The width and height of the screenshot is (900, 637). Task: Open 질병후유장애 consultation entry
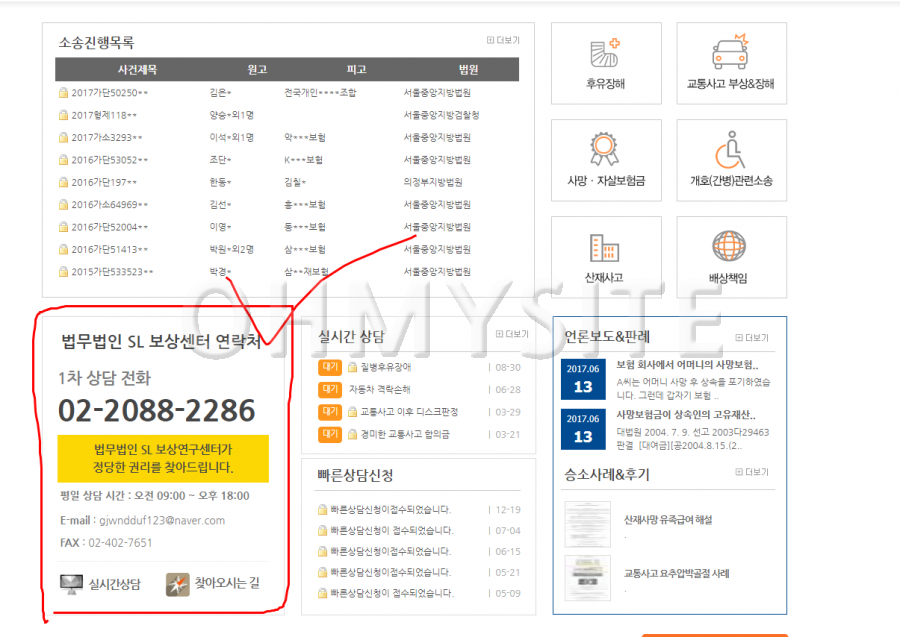(378, 367)
